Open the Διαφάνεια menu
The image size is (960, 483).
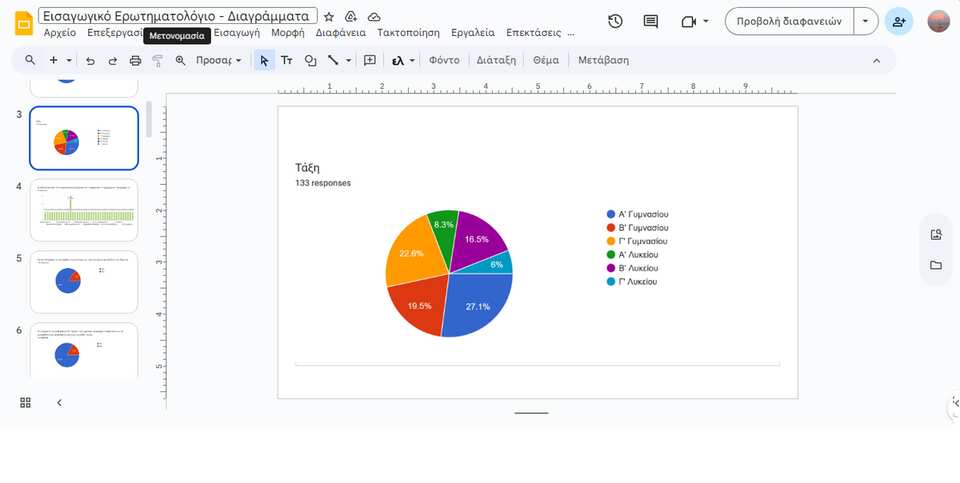coord(340,33)
